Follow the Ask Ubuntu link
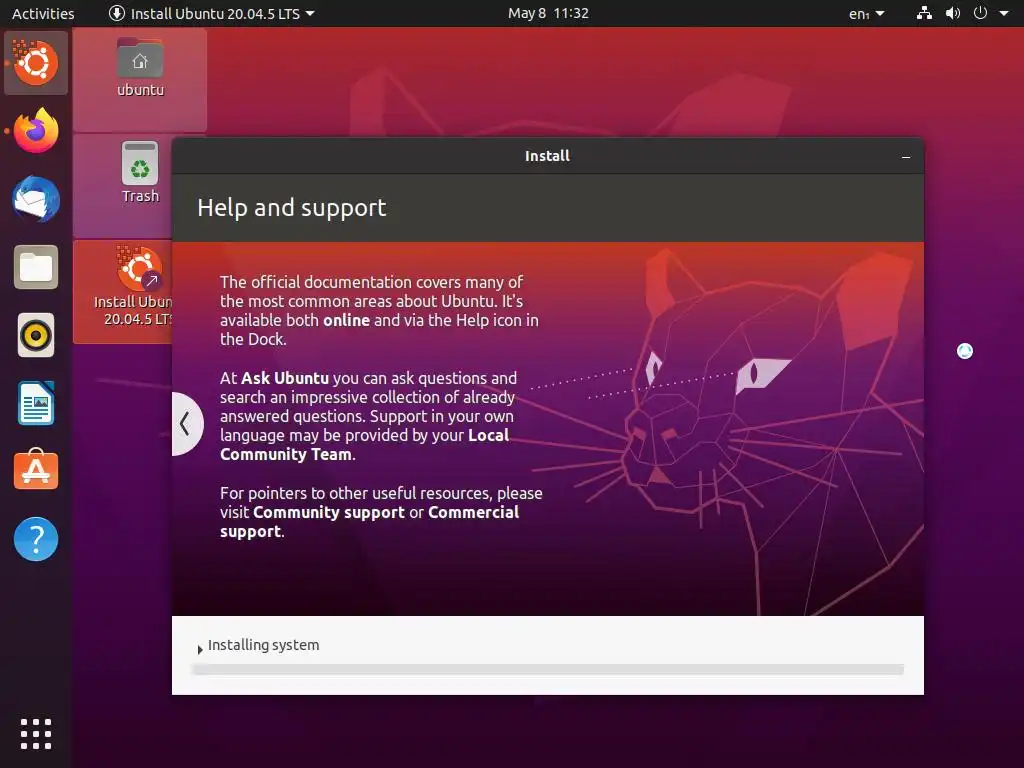This screenshot has height=768, width=1024. click(285, 378)
